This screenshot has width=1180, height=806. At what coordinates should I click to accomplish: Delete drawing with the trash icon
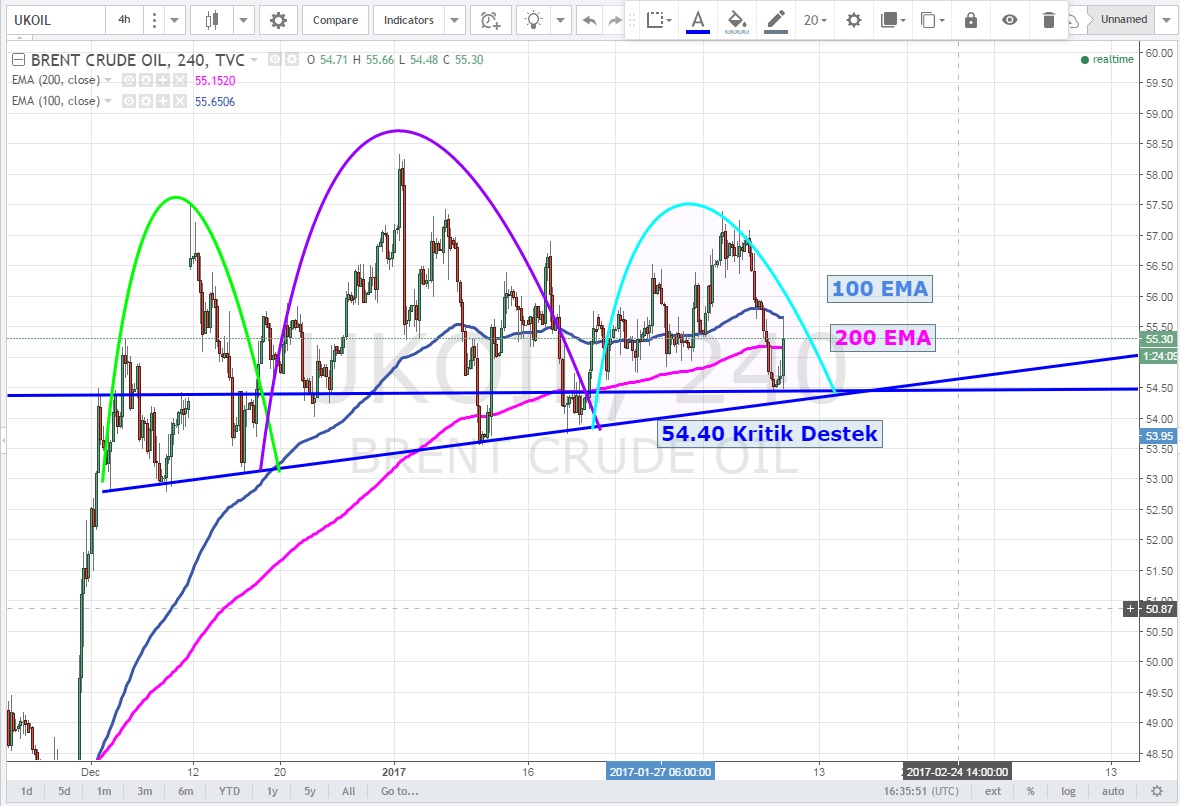point(1048,20)
